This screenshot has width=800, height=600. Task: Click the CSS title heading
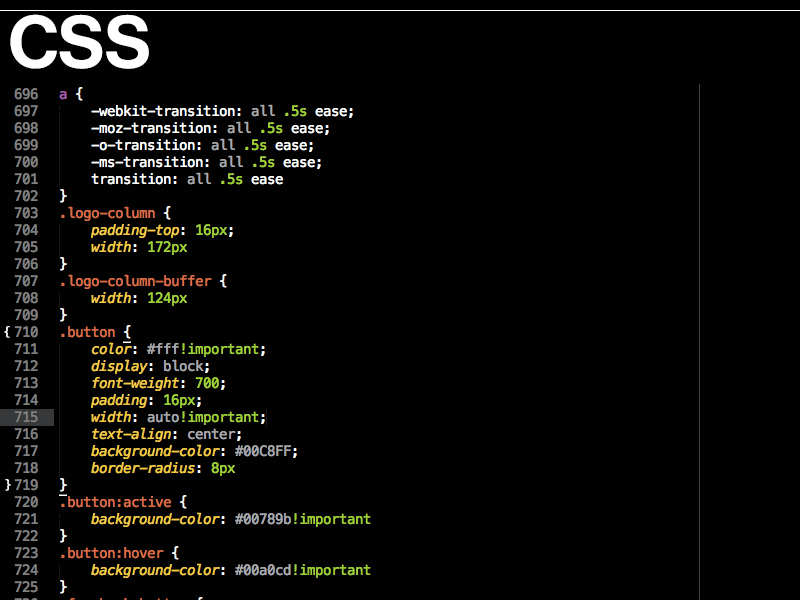click(78, 40)
